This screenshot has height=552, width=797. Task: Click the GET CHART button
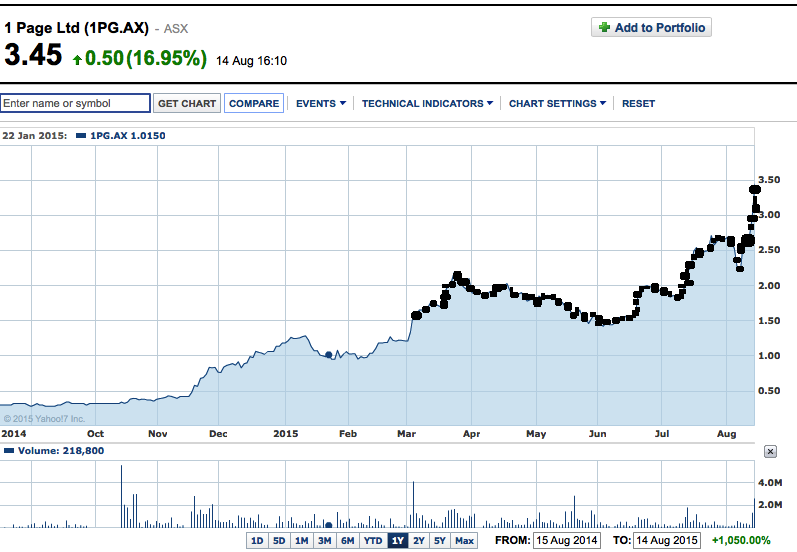[187, 103]
